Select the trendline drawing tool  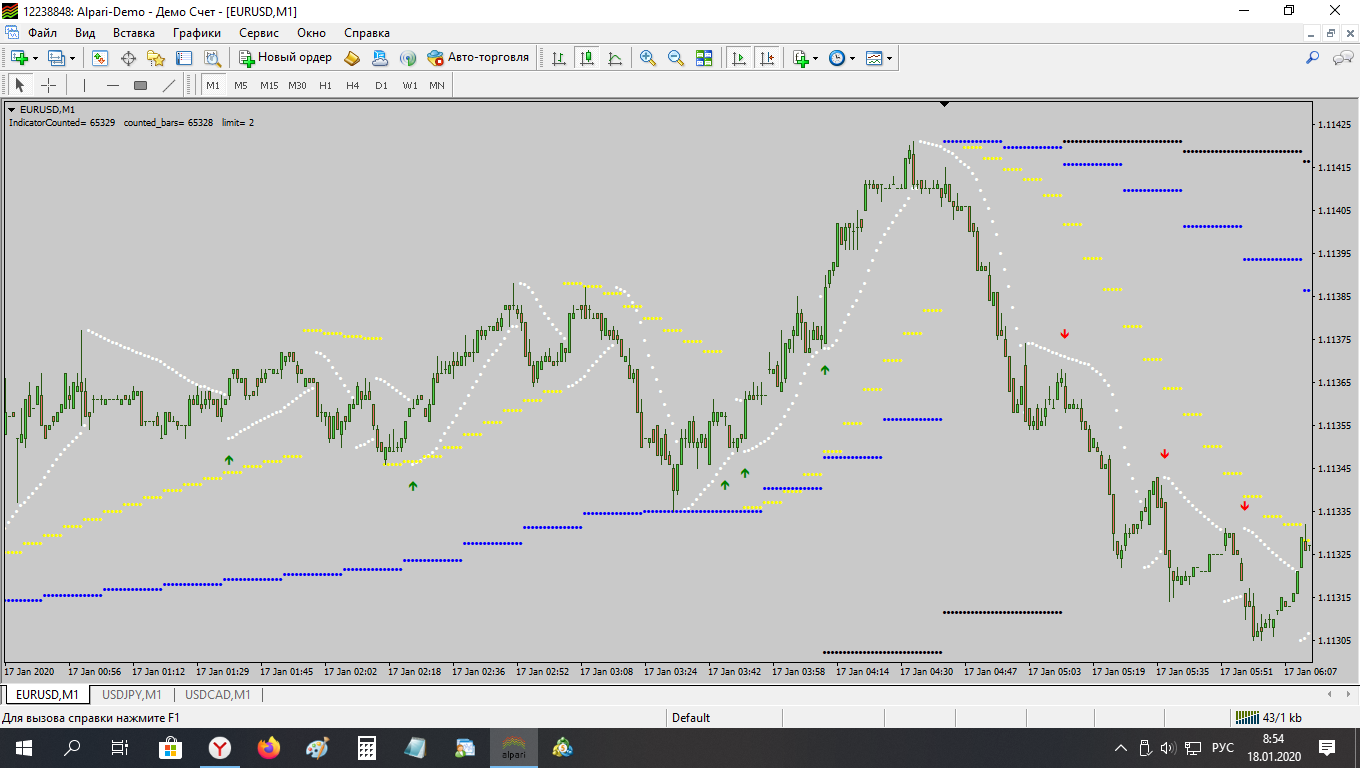click(x=169, y=85)
